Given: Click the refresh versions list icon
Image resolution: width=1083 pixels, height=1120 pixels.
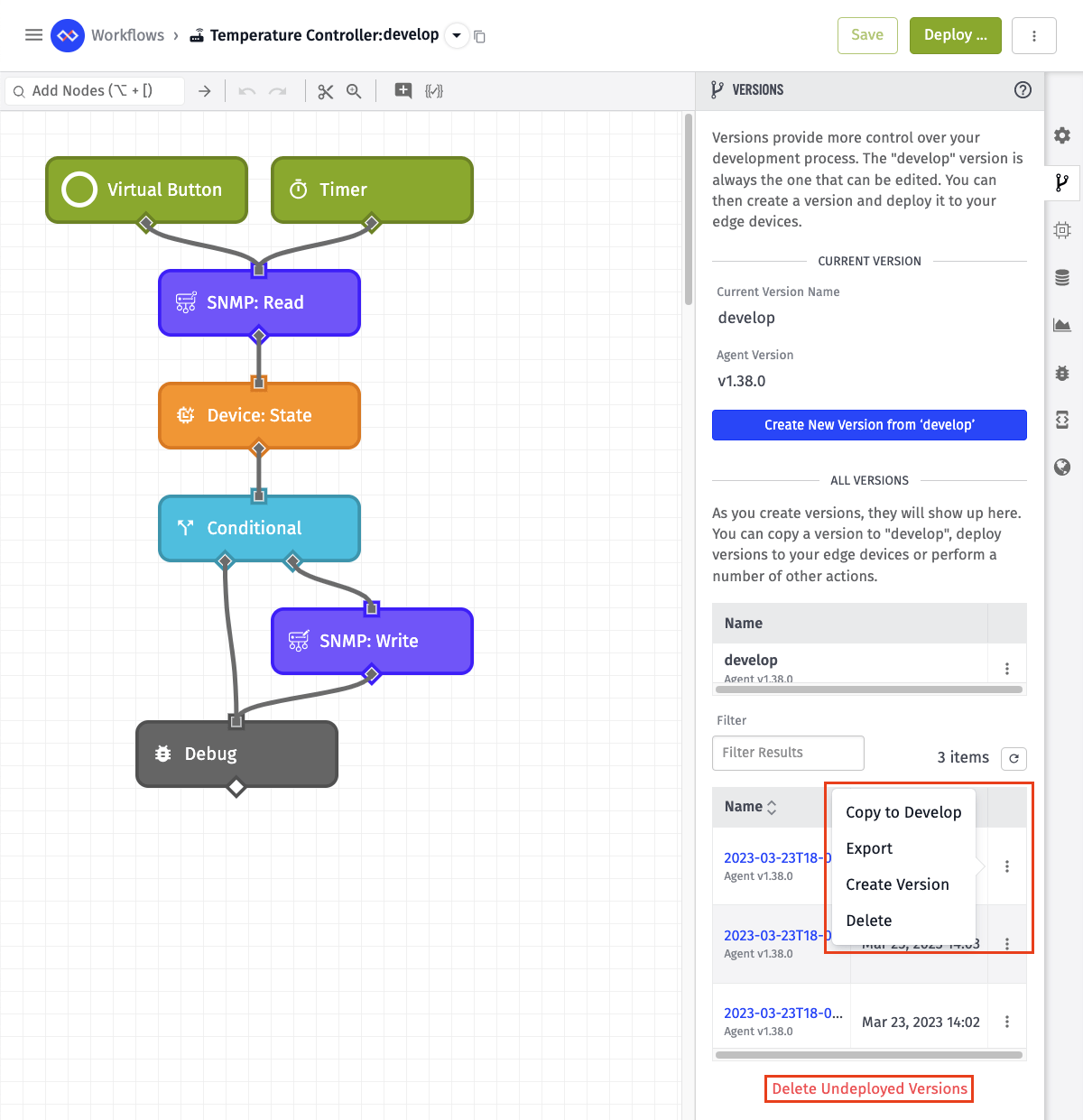Looking at the screenshot, I should click(1014, 758).
